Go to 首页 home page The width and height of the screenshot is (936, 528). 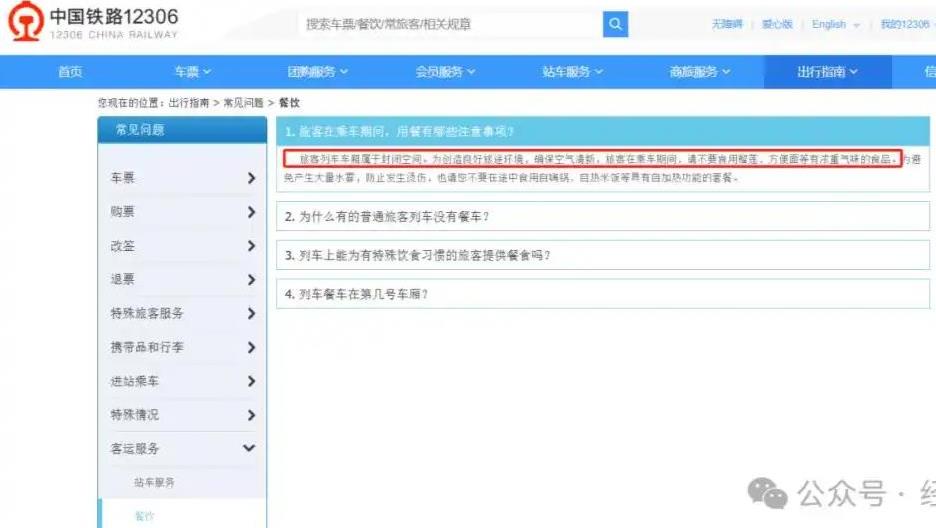click(70, 72)
